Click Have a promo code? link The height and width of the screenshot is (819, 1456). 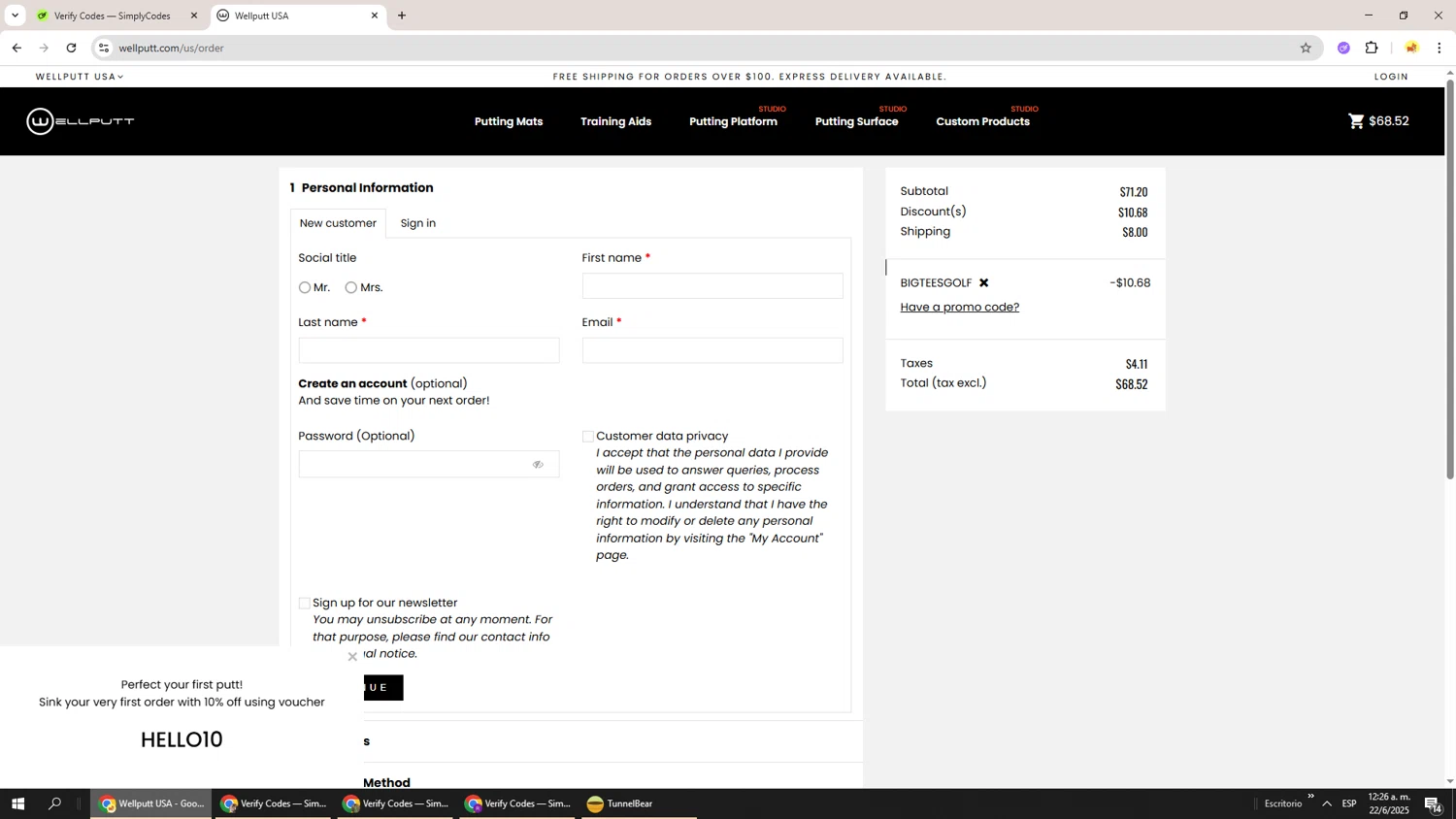point(959,308)
